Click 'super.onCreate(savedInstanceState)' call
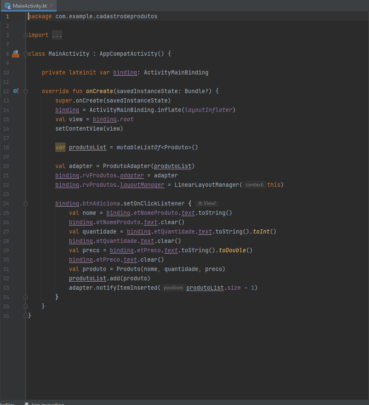Image resolution: width=369 pixels, height=405 pixels. (113, 100)
